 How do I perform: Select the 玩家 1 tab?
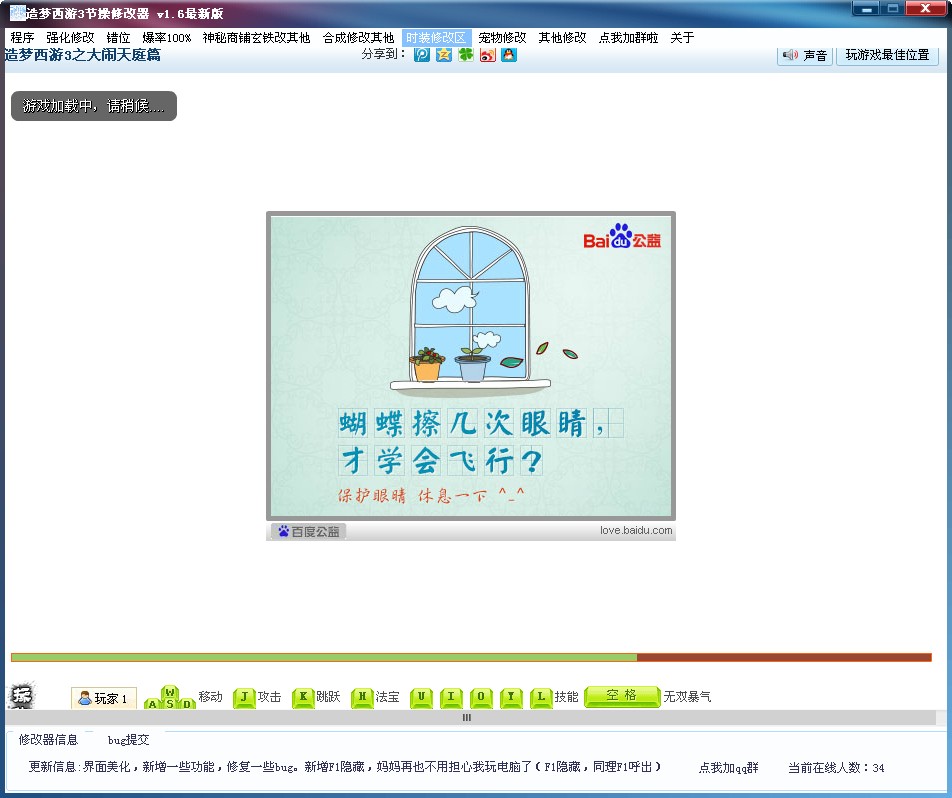[x=104, y=698]
